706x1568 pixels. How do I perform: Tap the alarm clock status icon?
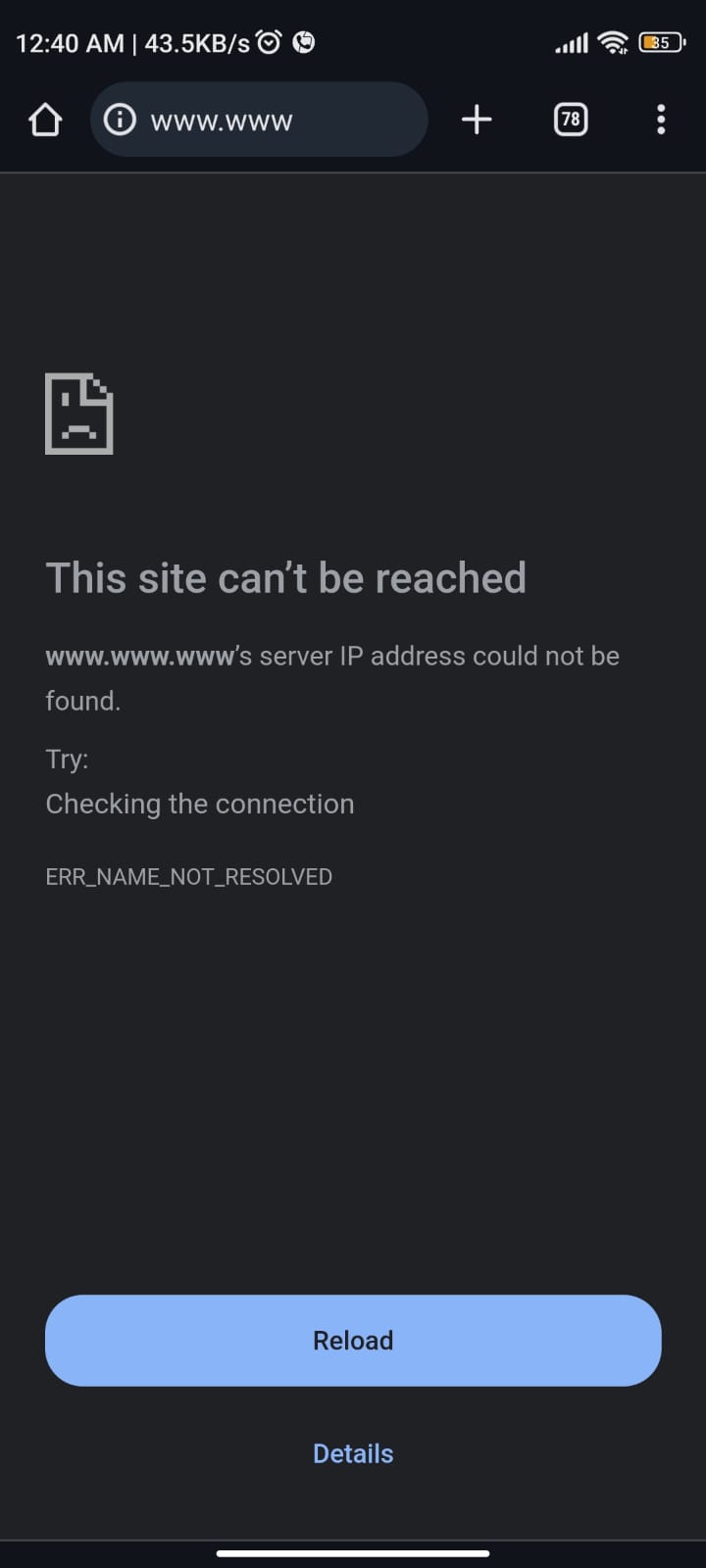269,42
